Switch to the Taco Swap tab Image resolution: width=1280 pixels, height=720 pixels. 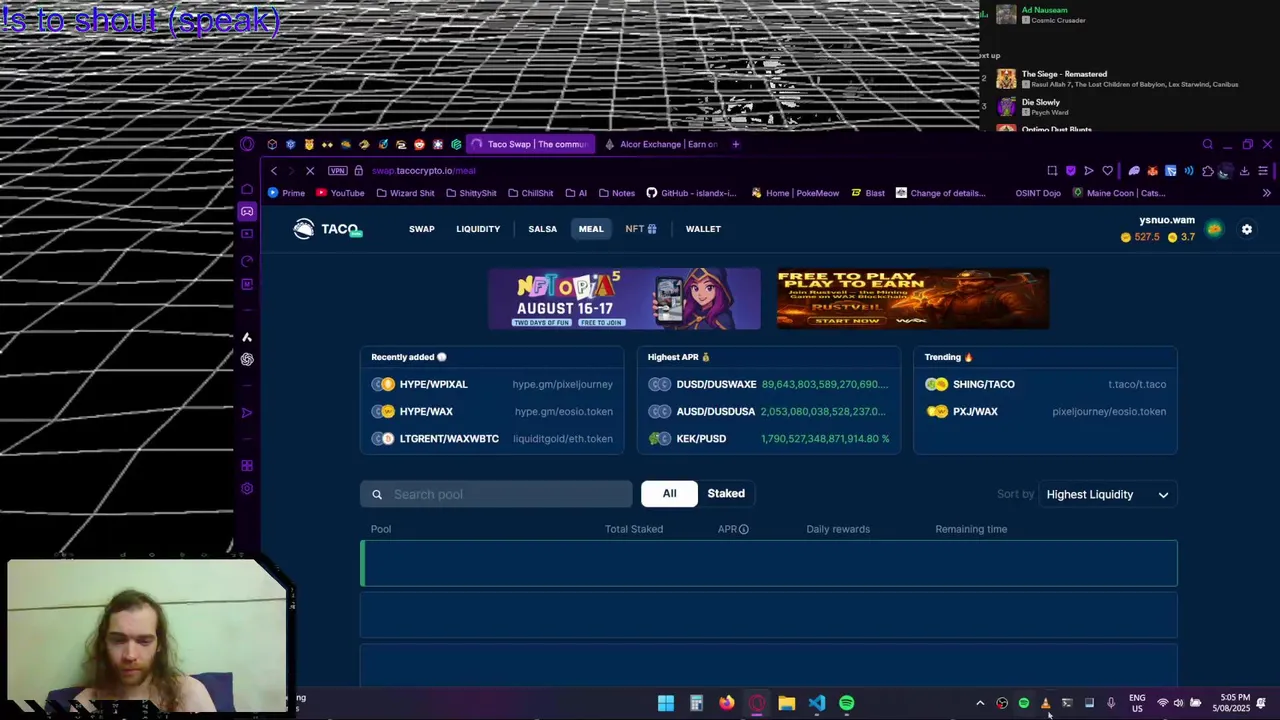(x=530, y=145)
